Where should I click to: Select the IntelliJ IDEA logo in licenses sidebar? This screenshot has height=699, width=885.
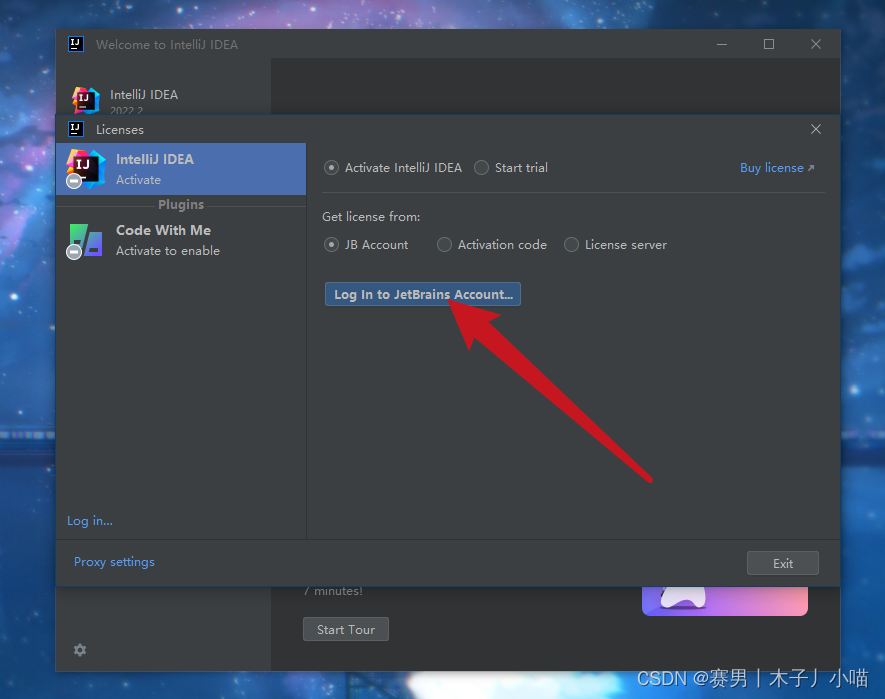85,167
